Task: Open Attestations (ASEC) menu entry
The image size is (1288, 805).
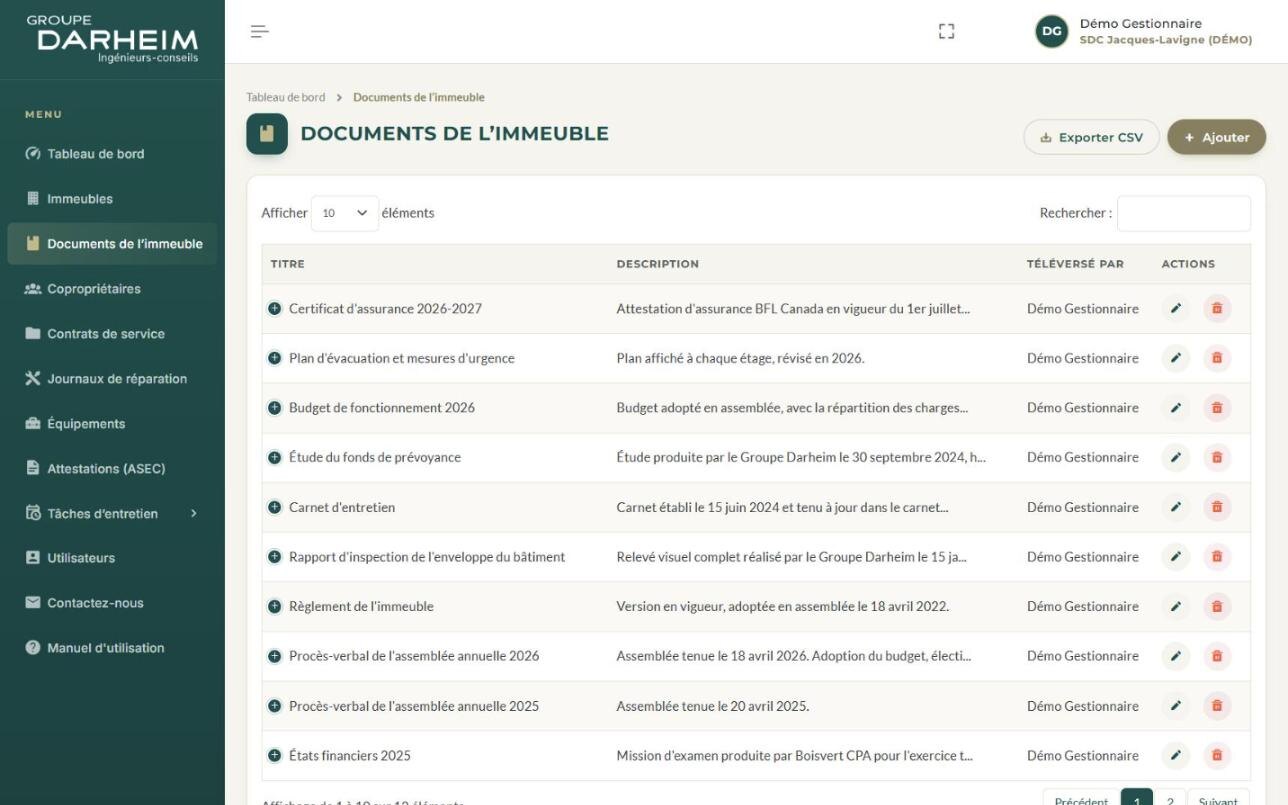Action: coord(112,468)
